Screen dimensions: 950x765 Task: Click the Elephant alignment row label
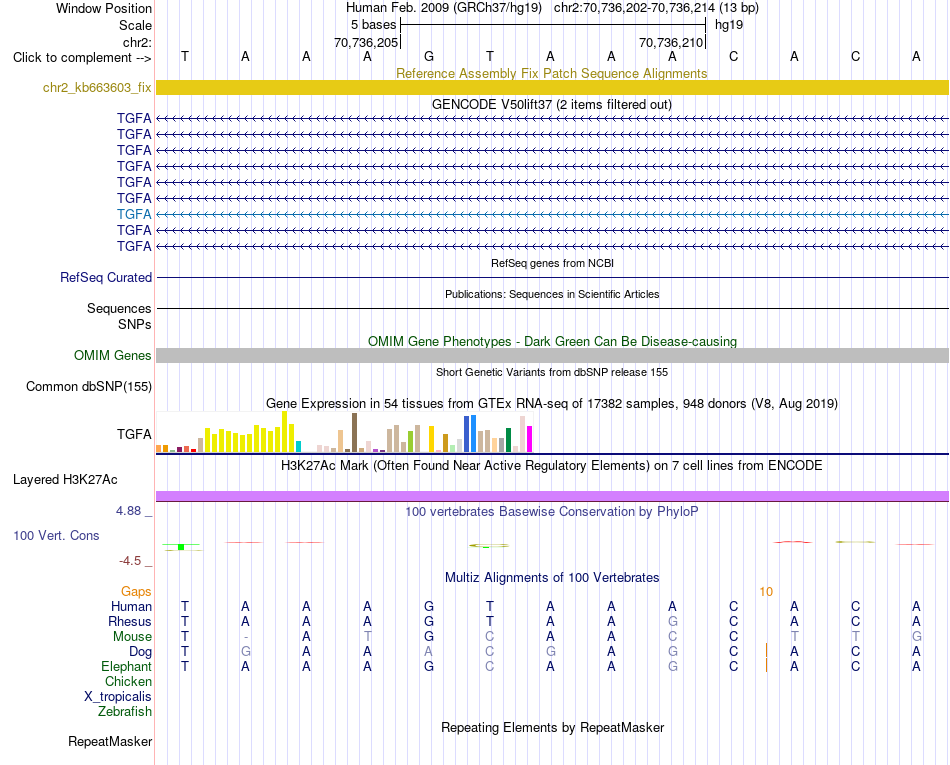point(126,666)
